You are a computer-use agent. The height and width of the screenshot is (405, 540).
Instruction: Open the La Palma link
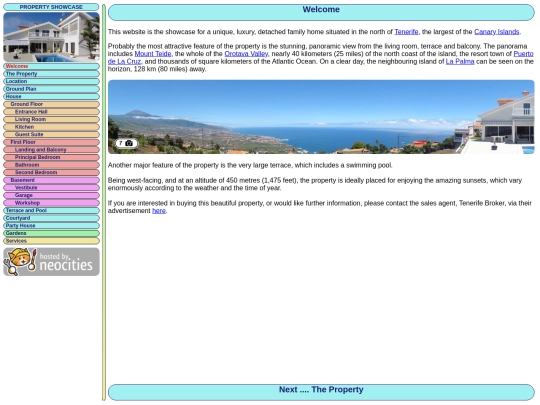click(x=460, y=61)
